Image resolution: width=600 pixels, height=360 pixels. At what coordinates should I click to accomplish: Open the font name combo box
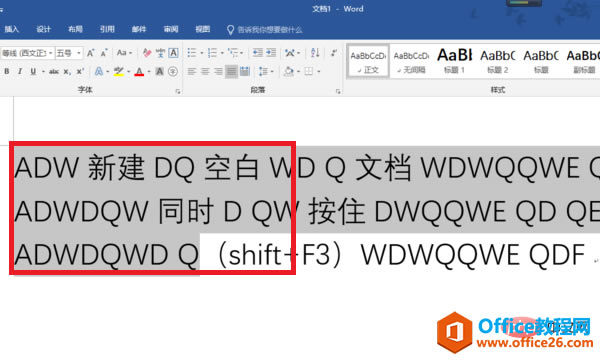pos(27,53)
